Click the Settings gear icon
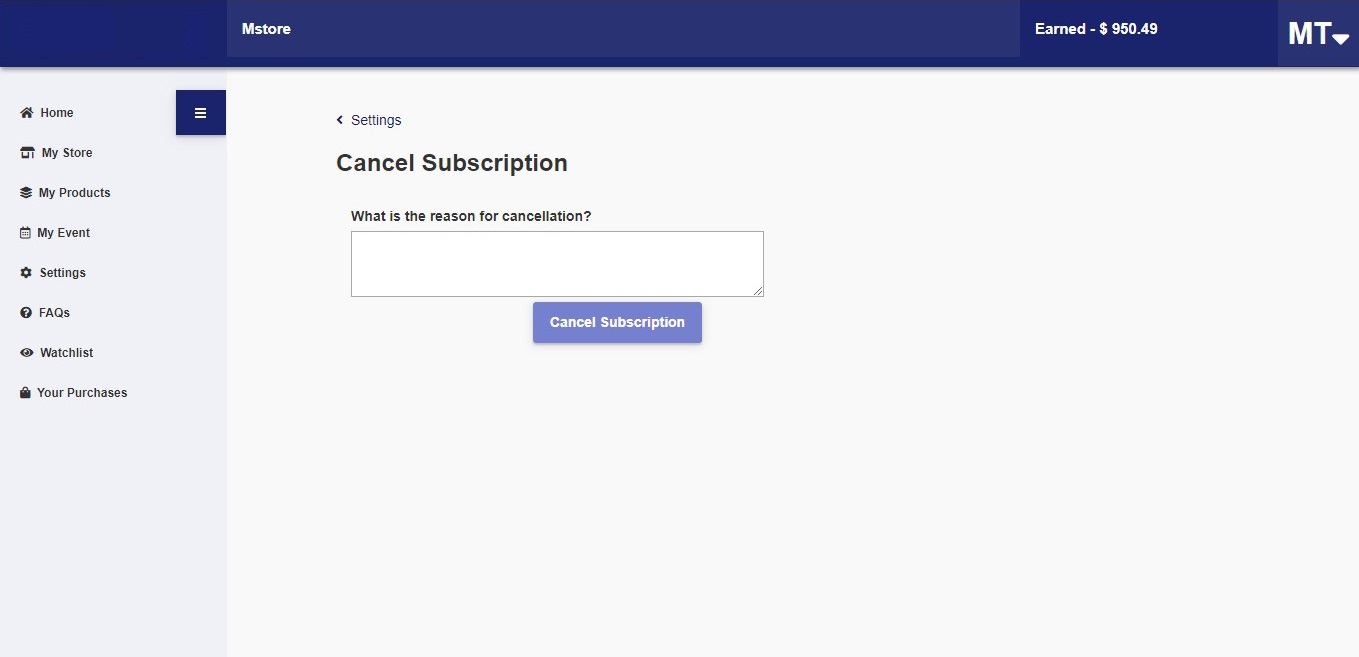 click(26, 273)
